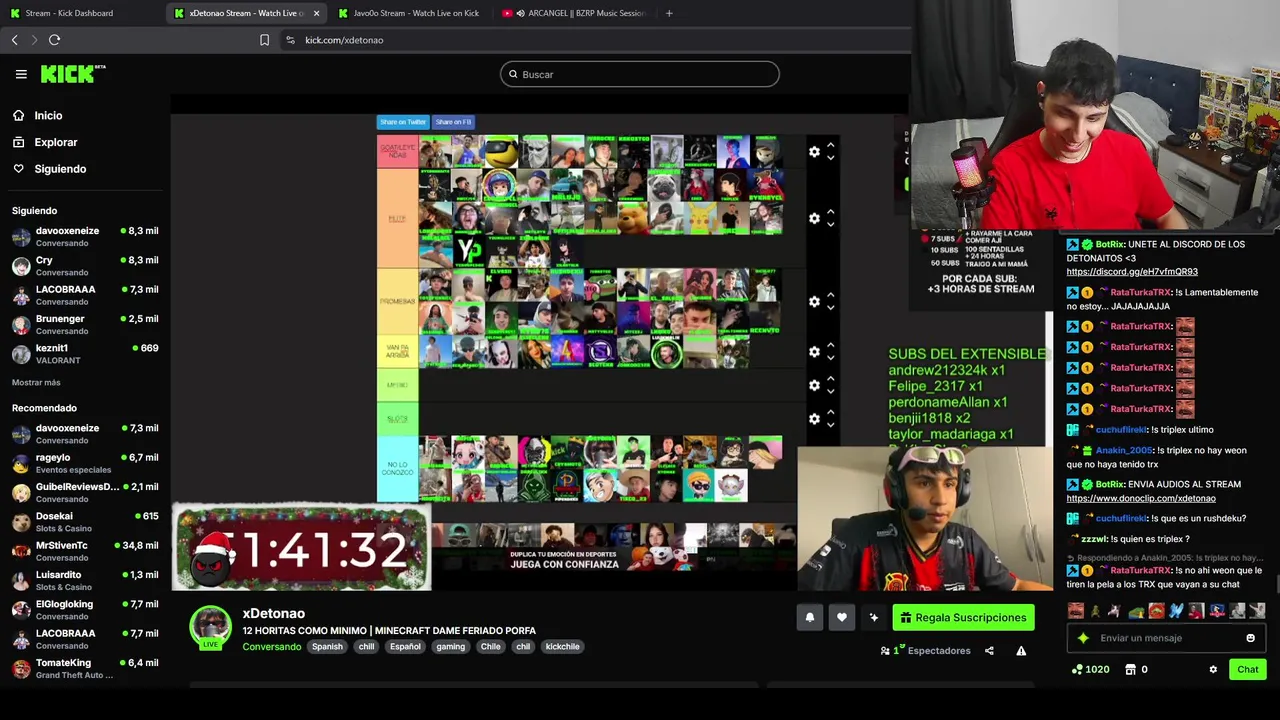Select the gaming tag
Screen dimensions: 1280x720
click(450, 647)
